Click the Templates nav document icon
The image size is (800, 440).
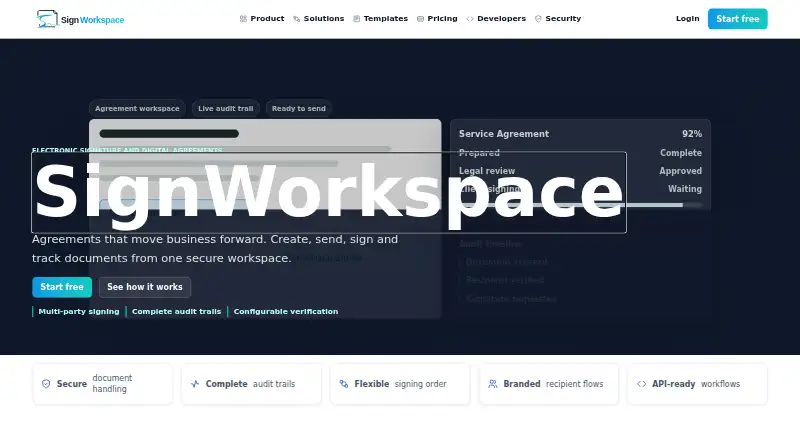357,19
